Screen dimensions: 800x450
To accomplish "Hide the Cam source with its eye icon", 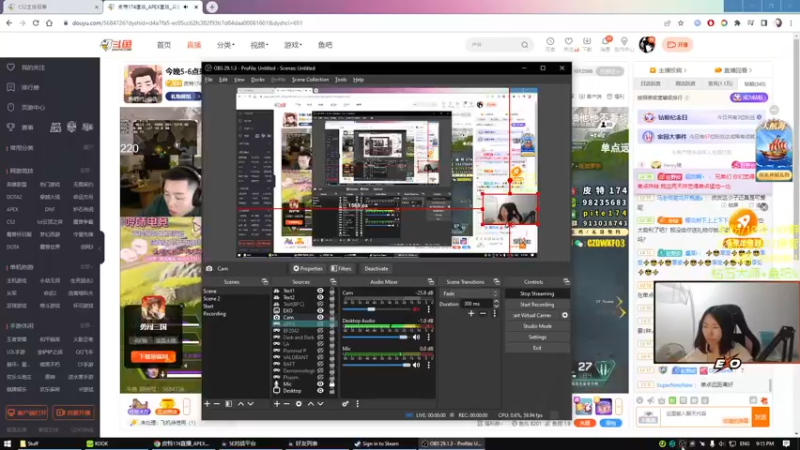I will (x=320, y=317).
